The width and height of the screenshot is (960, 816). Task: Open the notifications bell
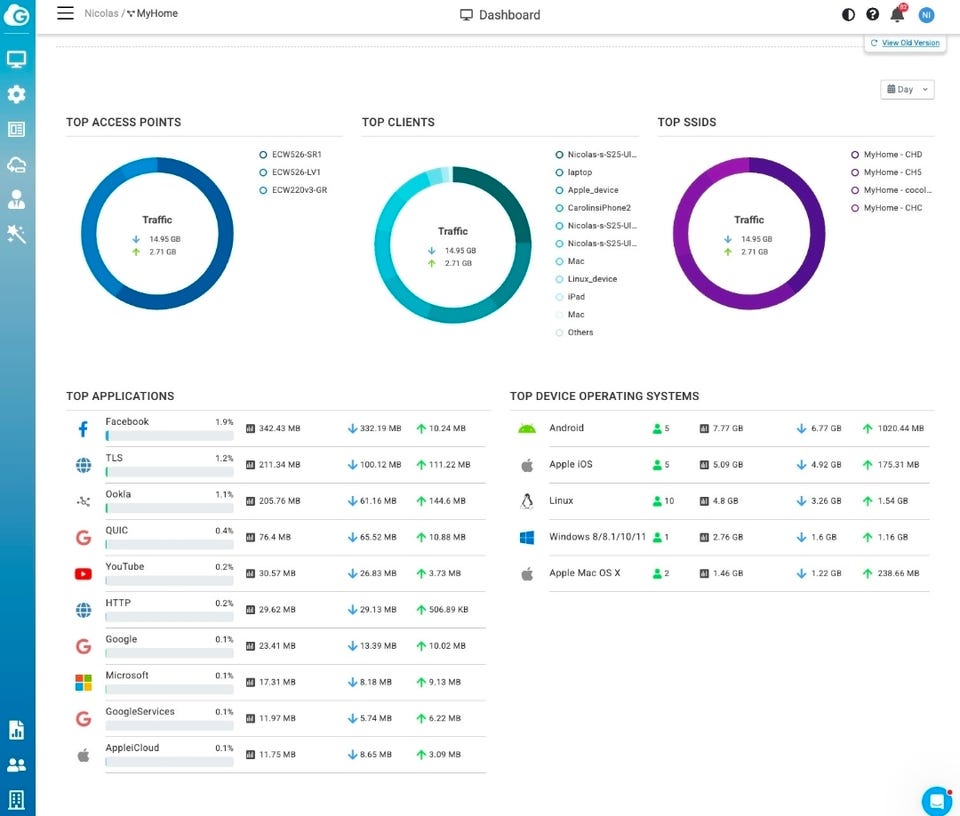pos(898,15)
